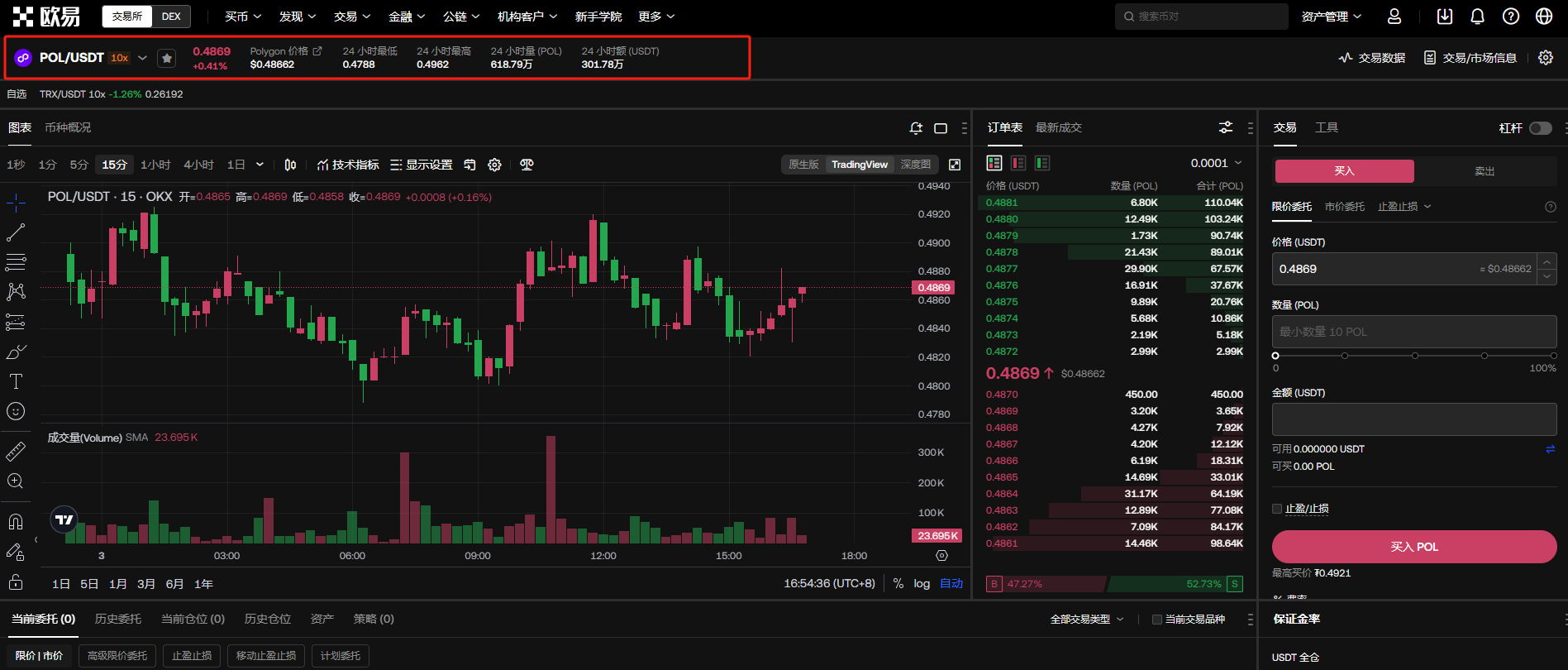Enable the 止盈/止损 checkbox
This screenshot has height=670, width=1568.
pyautogui.click(x=1277, y=509)
